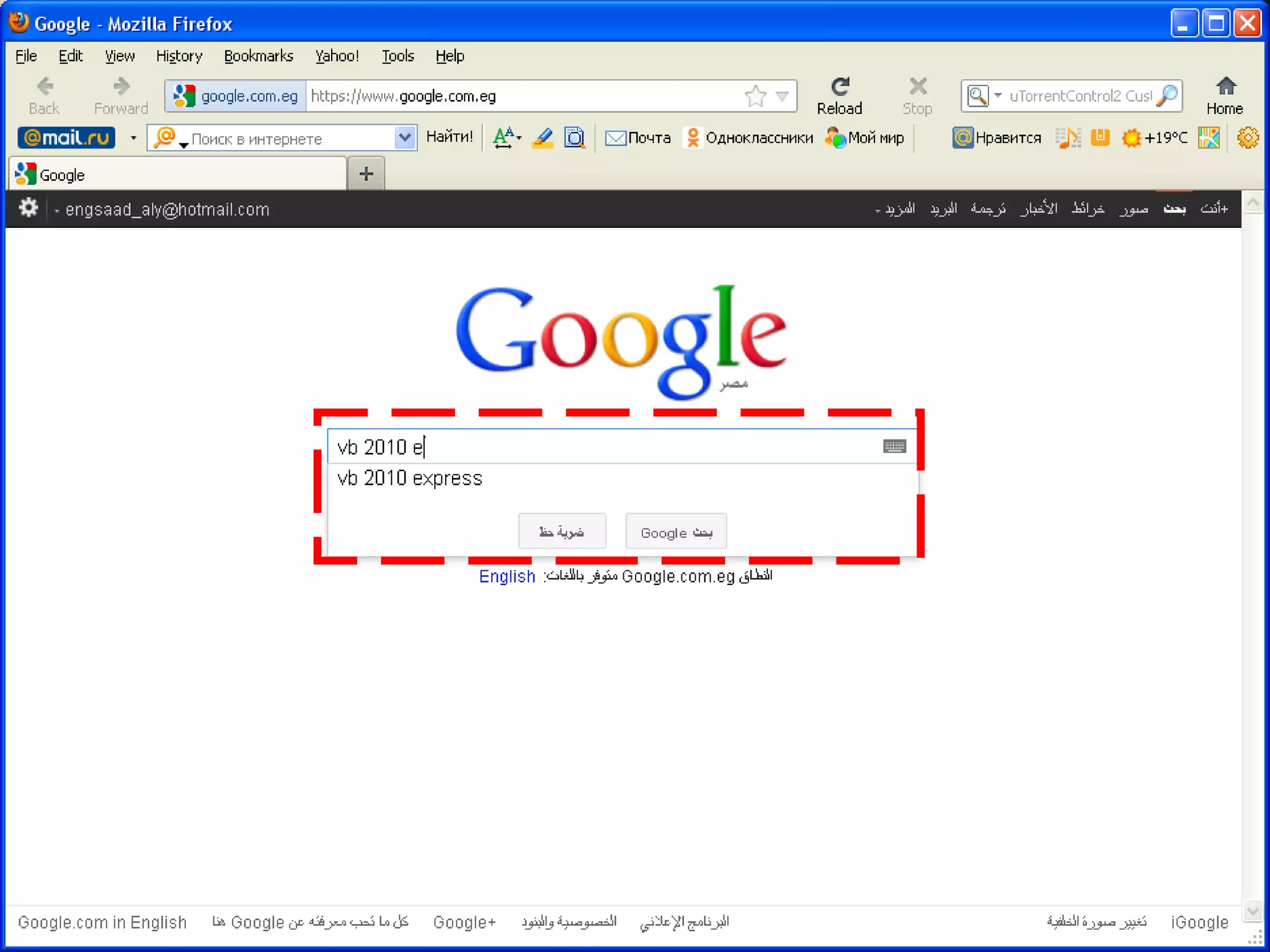This screenshot has width=1270, height=952.
Task: Open the Одноклассники toolbar button
Action: click(748, 138)
